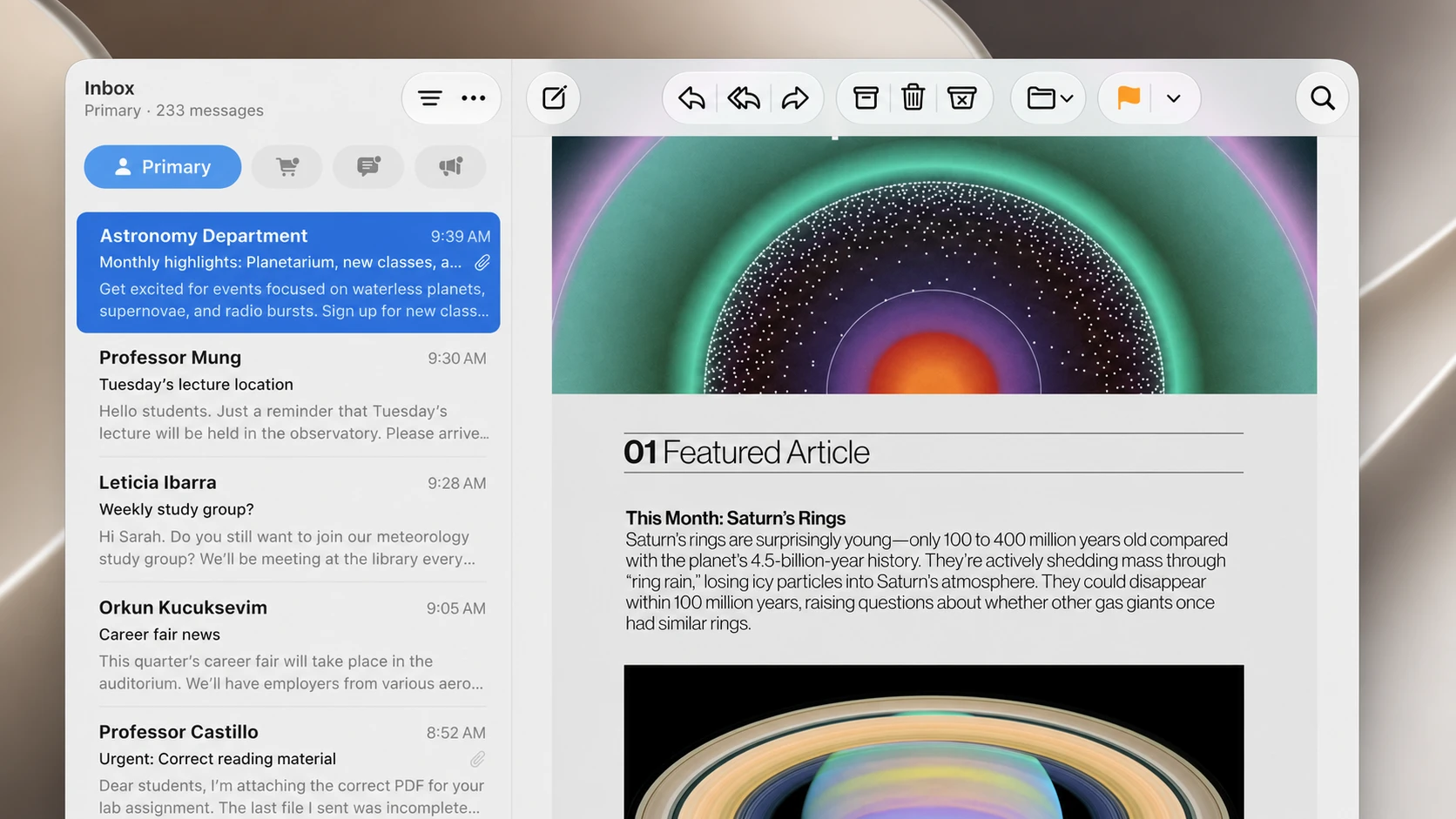
Task: Forward the selected email
Action: [x=794, y=97]
